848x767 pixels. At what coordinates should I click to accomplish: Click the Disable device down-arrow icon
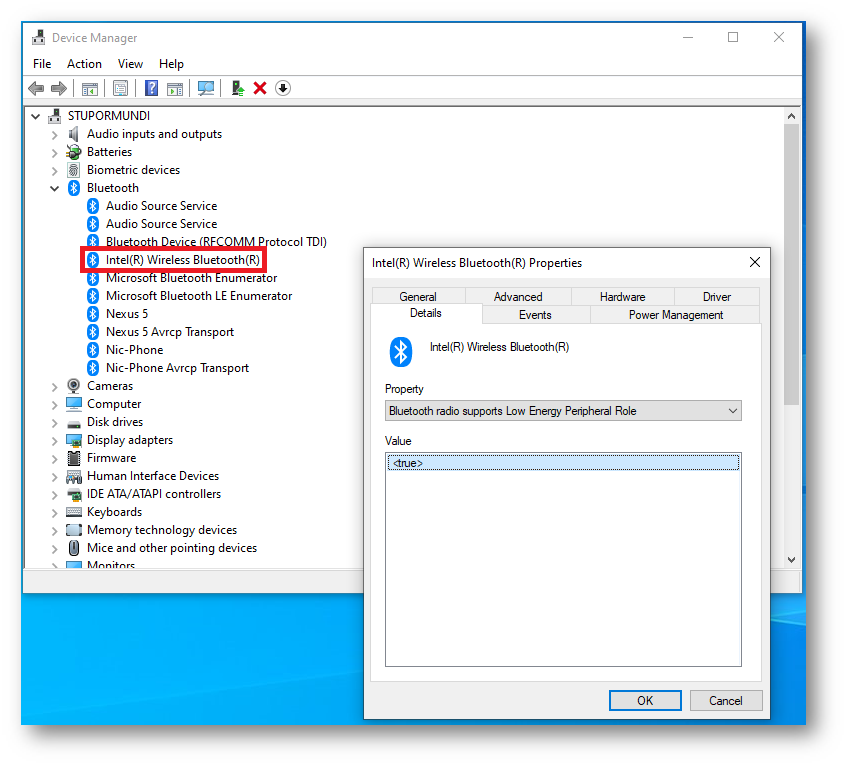pos(283,88)
